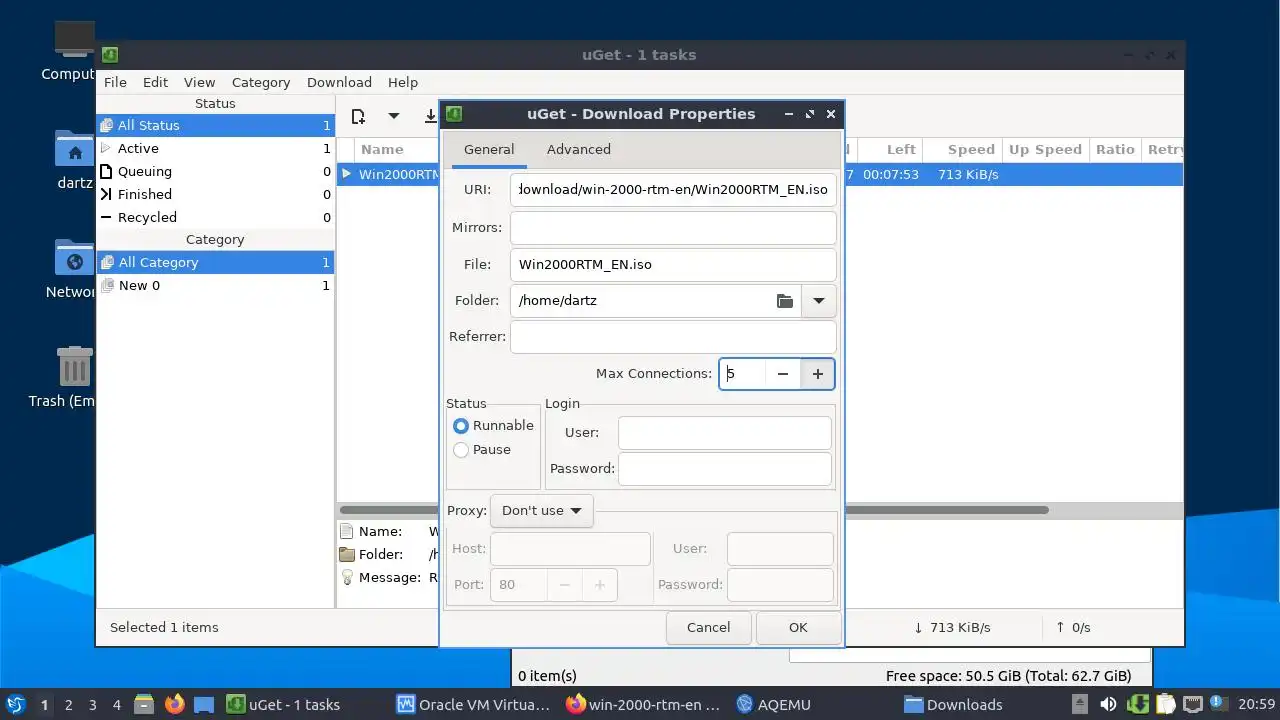Select the Active status row
1280x720 pixels.
pos(215,149)
